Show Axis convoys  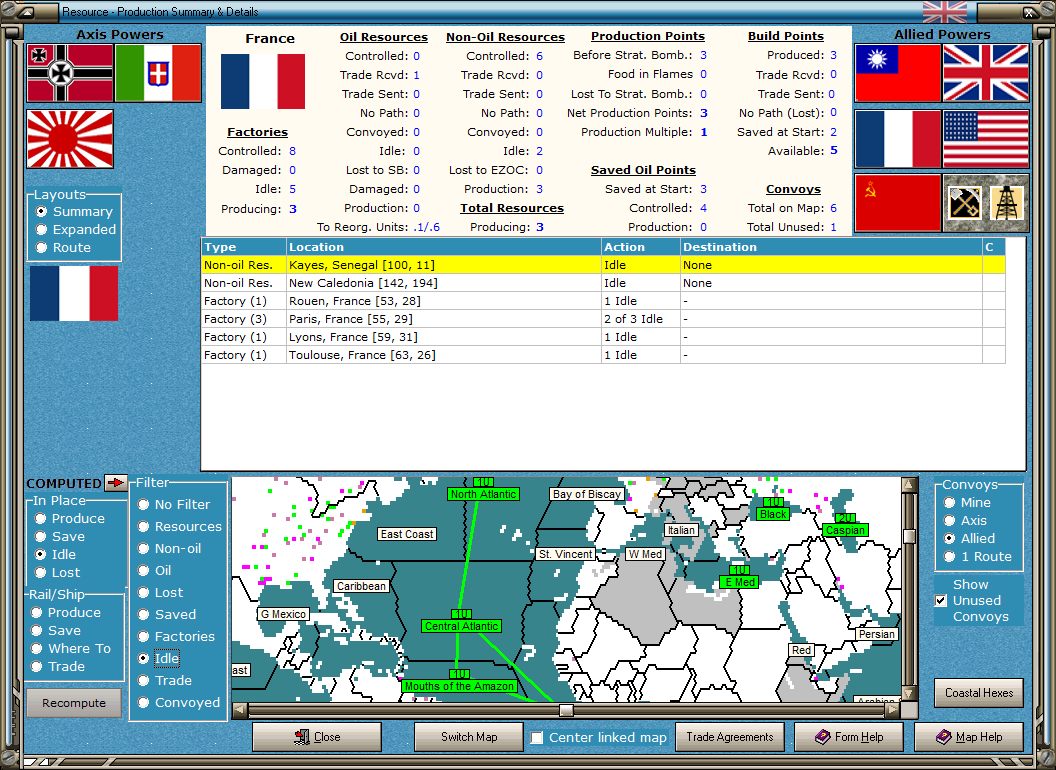click(x=965, y=521)
